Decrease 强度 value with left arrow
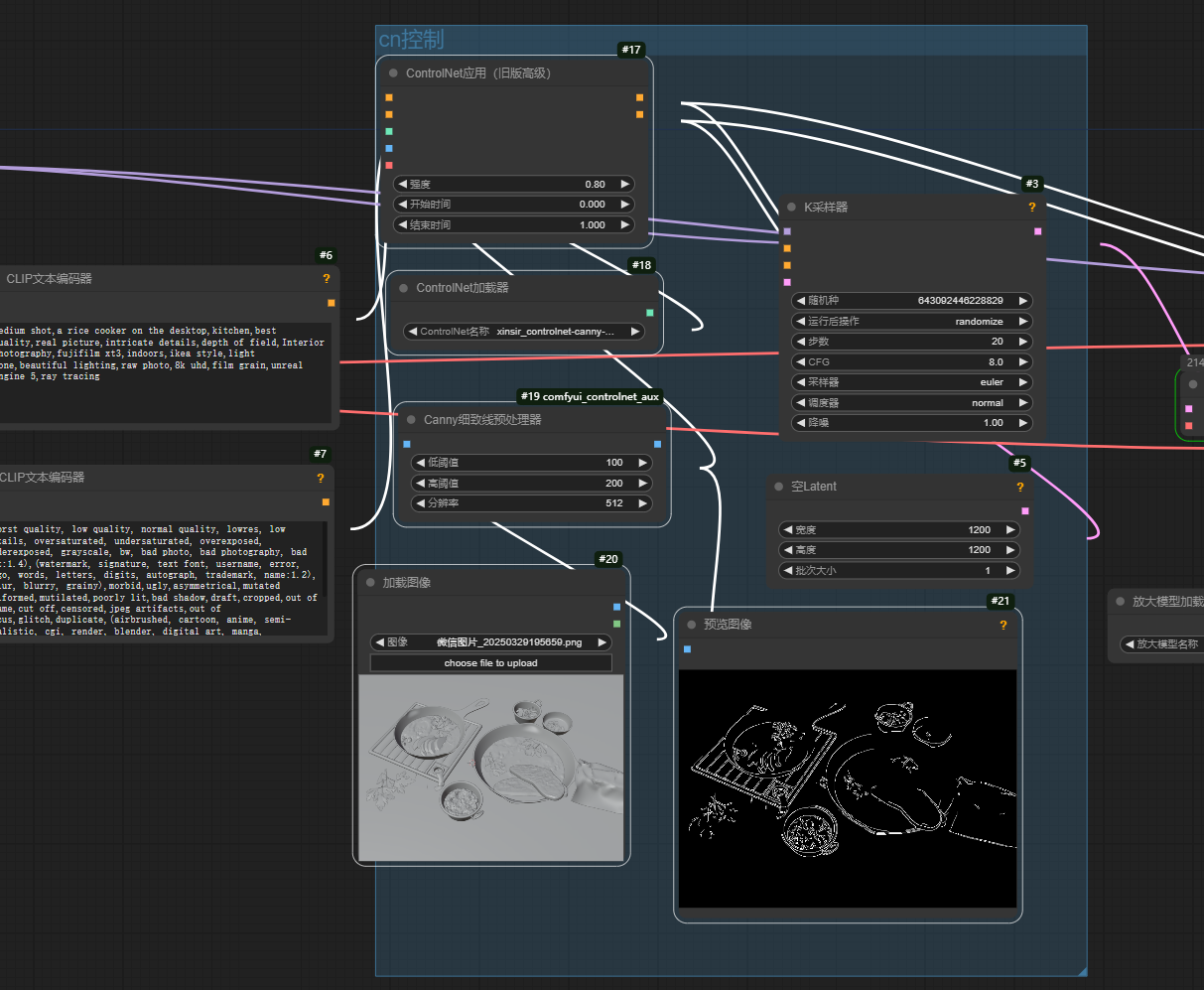1204x990 pixels. 402,185
